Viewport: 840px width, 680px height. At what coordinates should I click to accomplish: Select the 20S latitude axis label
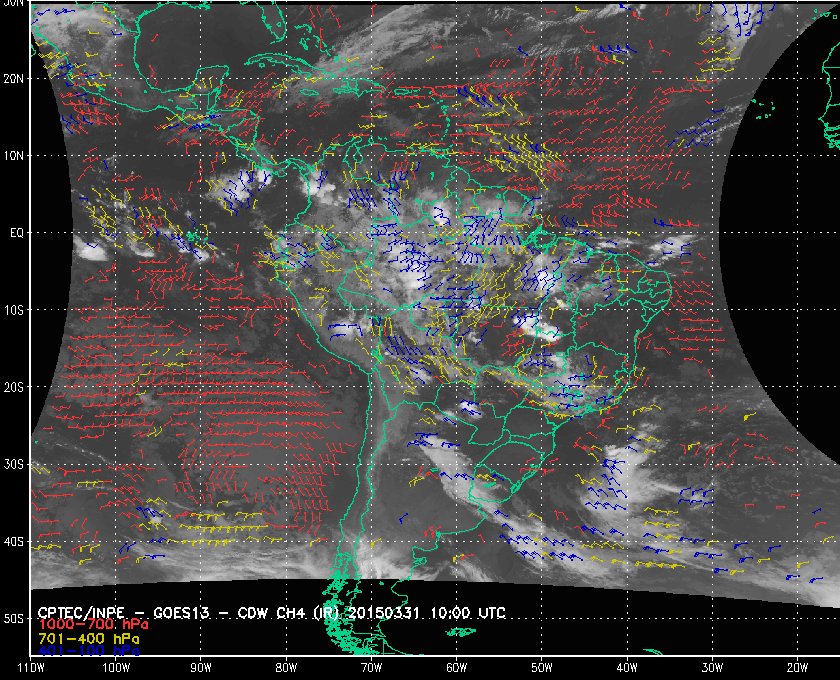[14, 387]
